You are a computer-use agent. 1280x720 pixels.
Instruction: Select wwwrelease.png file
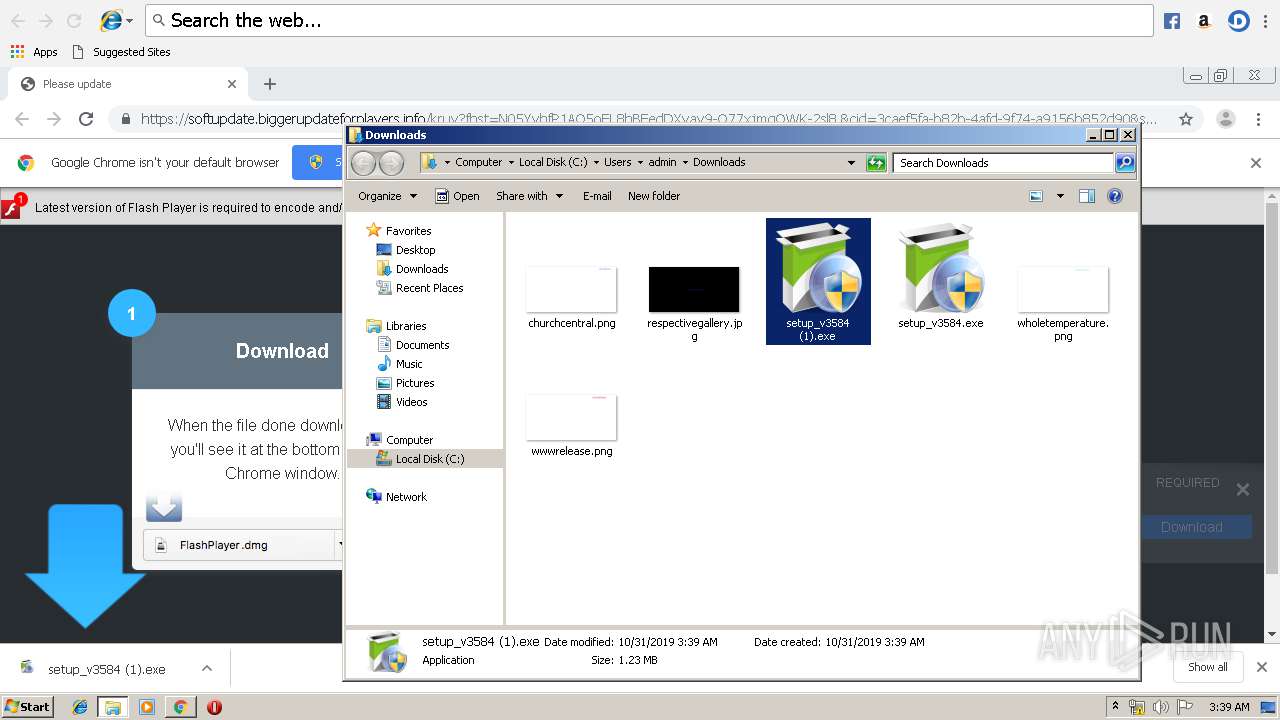click(572, 426)
